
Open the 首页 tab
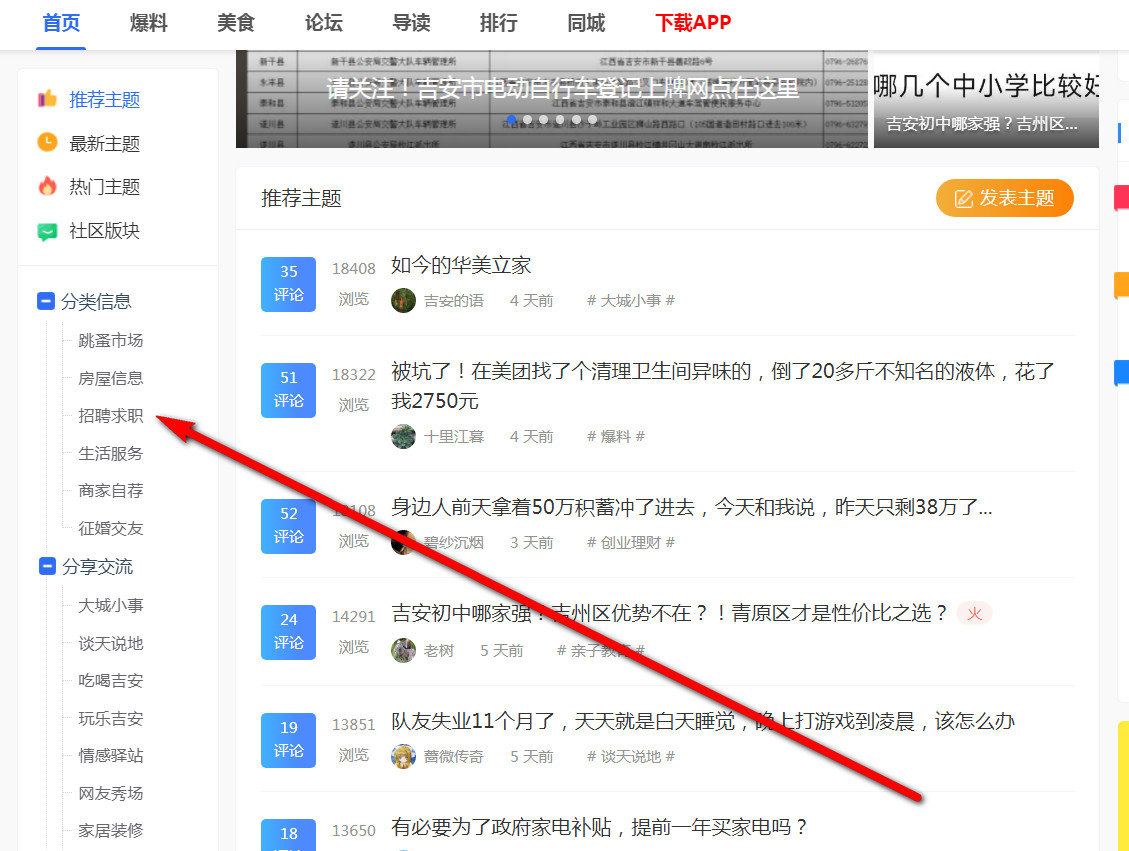[61, 23]
